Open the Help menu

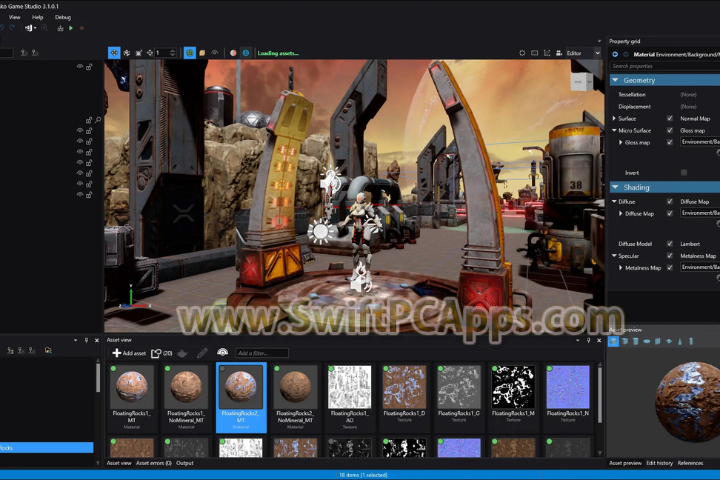[x=38, y=17]
